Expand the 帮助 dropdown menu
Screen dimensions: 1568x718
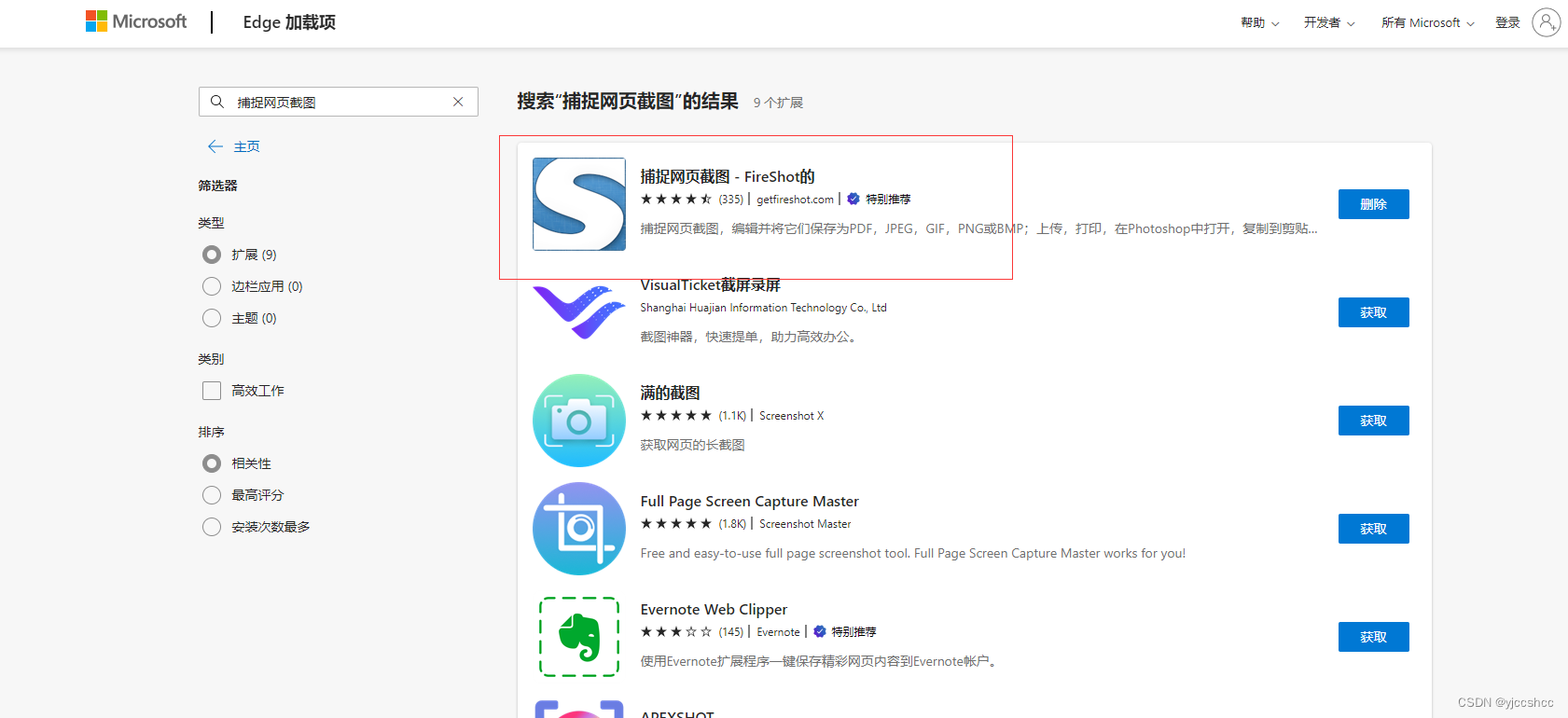tap(1260, 22)
